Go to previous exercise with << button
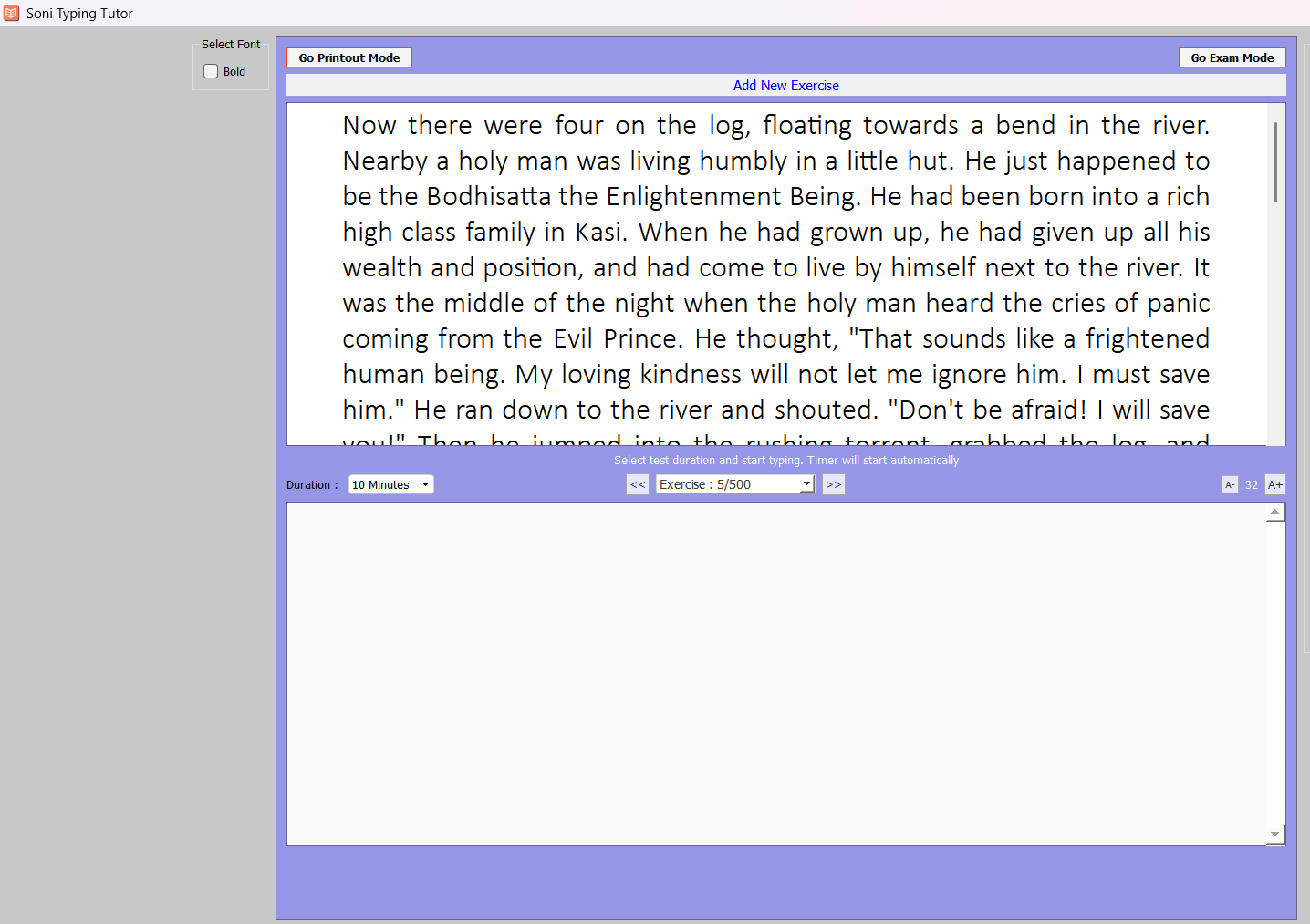1310x924 pixels. 638,484
